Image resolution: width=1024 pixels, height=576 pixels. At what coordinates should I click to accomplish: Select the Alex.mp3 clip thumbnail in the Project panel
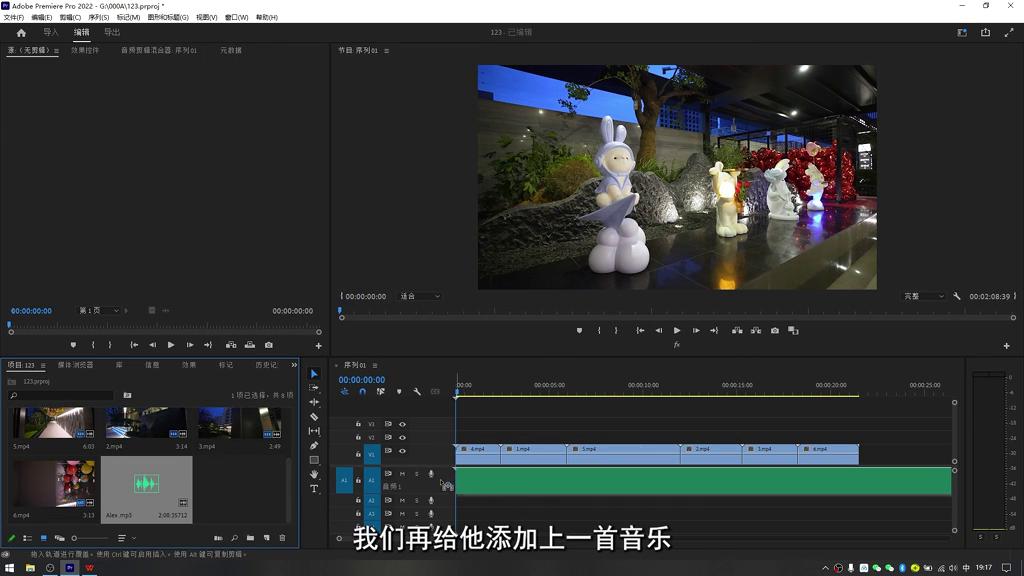click(x=147, y=488)
